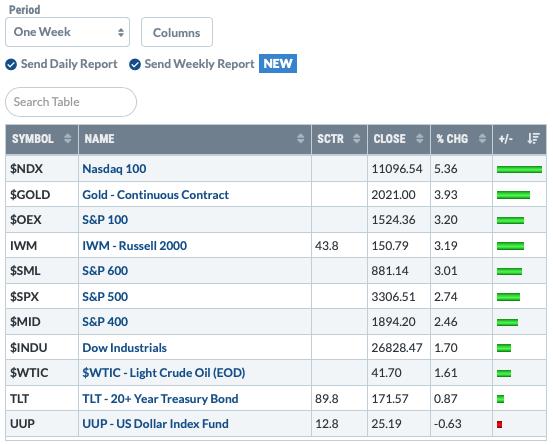
Task: Open the S&P 500 link
Action: [x=105, y=297]
